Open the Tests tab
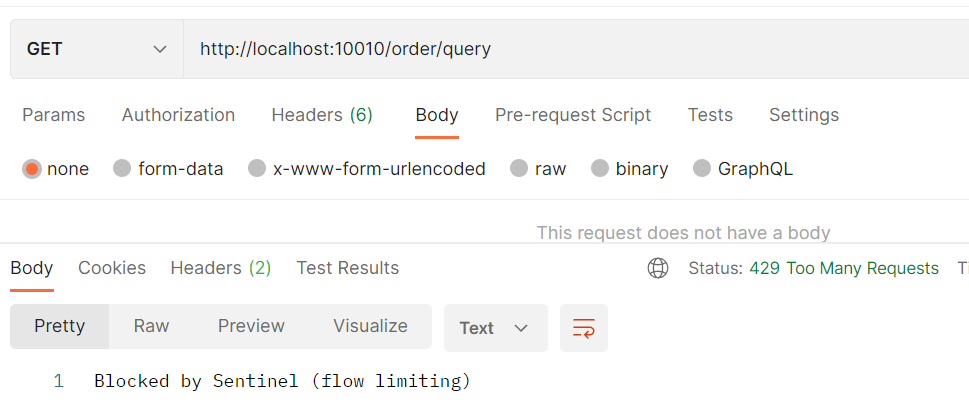Image resolution: width=969 pixels, height=419 pixels. click(710, 115)
